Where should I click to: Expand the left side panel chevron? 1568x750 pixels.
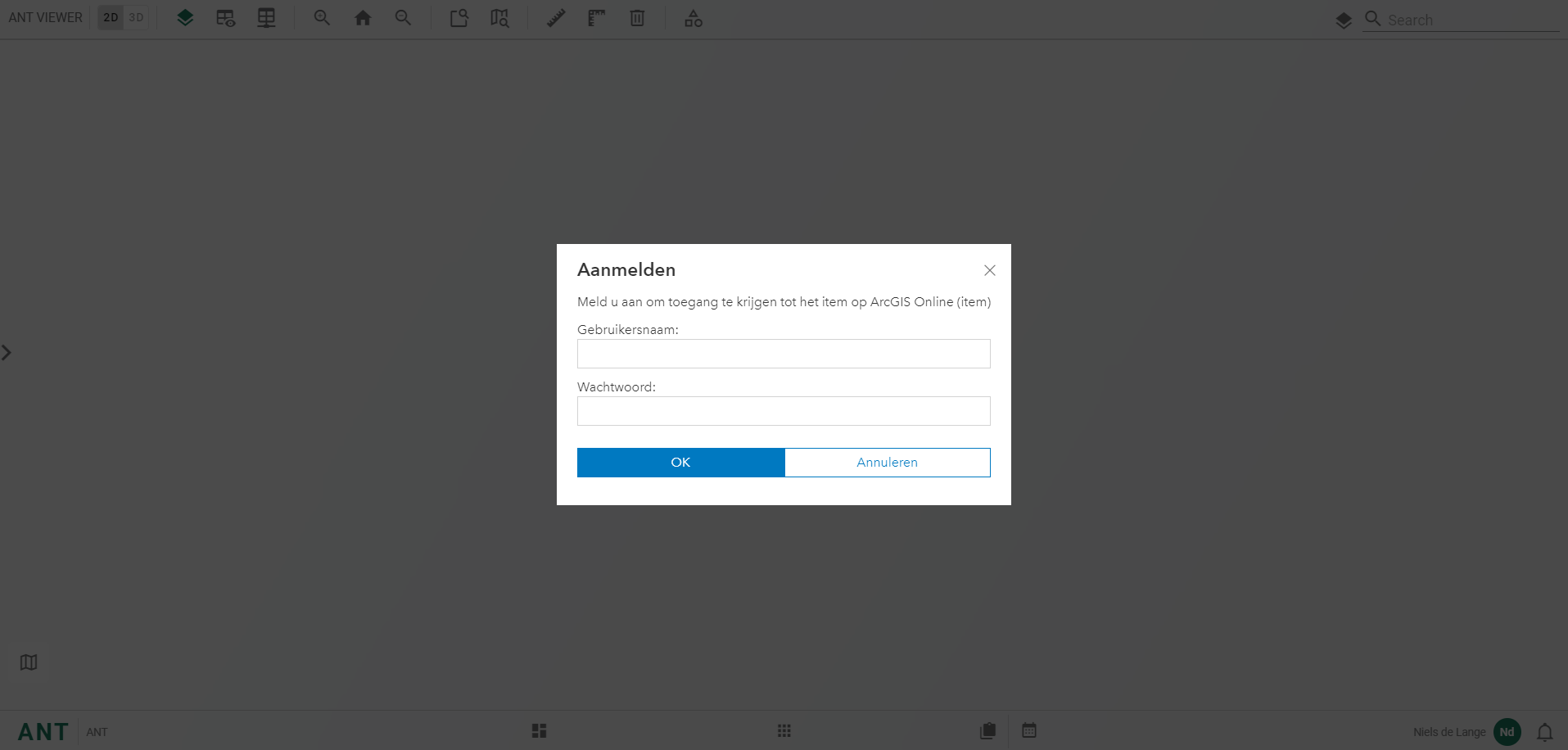click(x=7, y=353)
